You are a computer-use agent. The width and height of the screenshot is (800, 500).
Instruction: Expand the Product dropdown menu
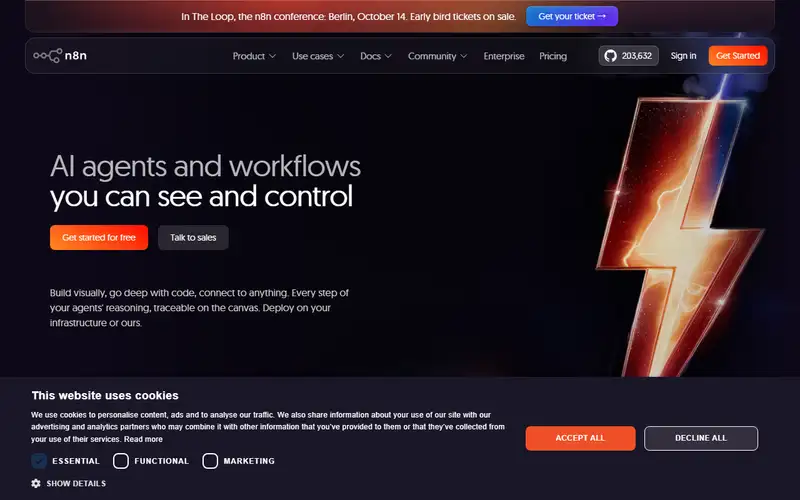click(x=254, y=56)
